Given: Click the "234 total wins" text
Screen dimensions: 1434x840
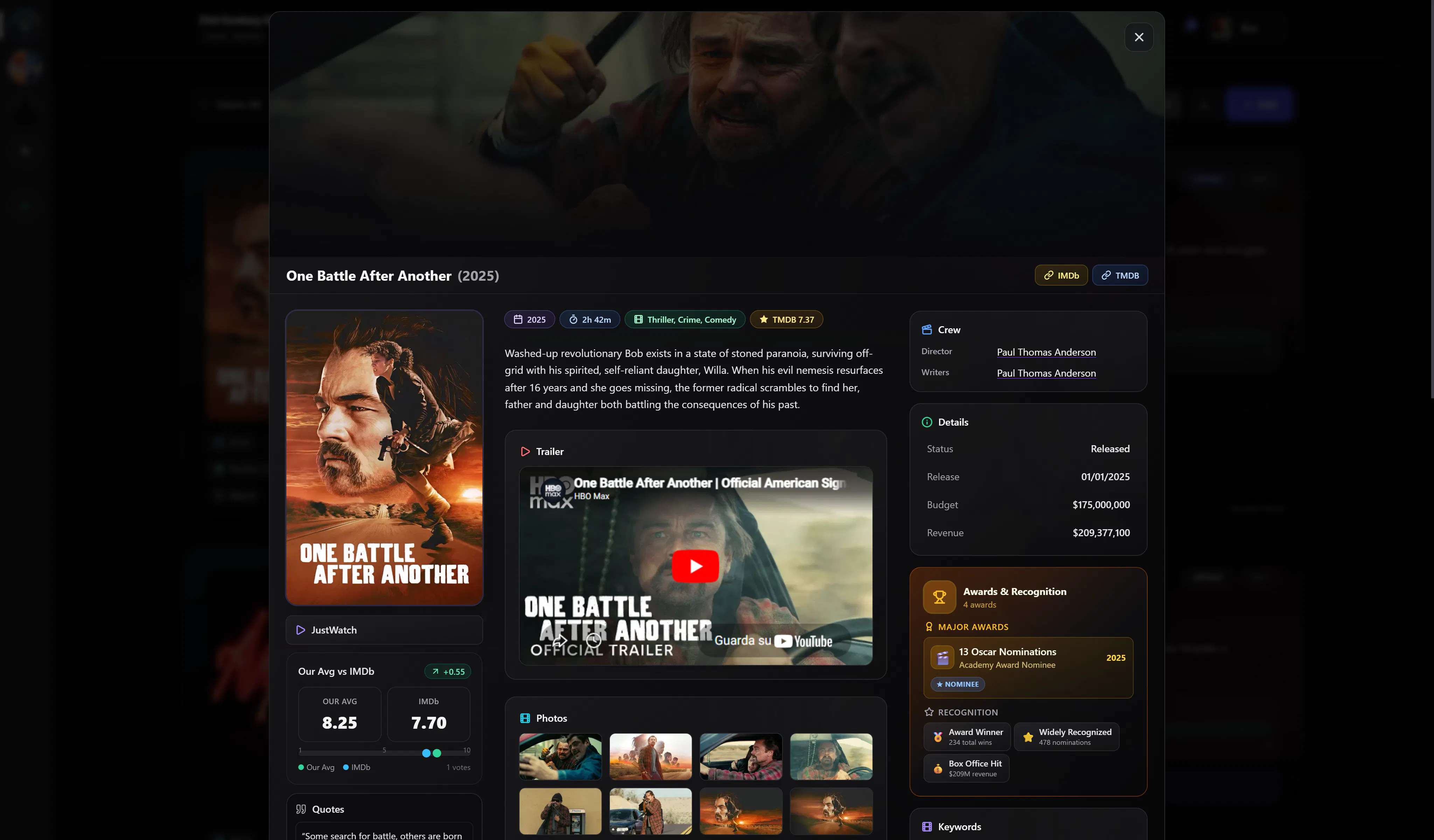Looking at the screenshot, I should (x=970, y=743).
